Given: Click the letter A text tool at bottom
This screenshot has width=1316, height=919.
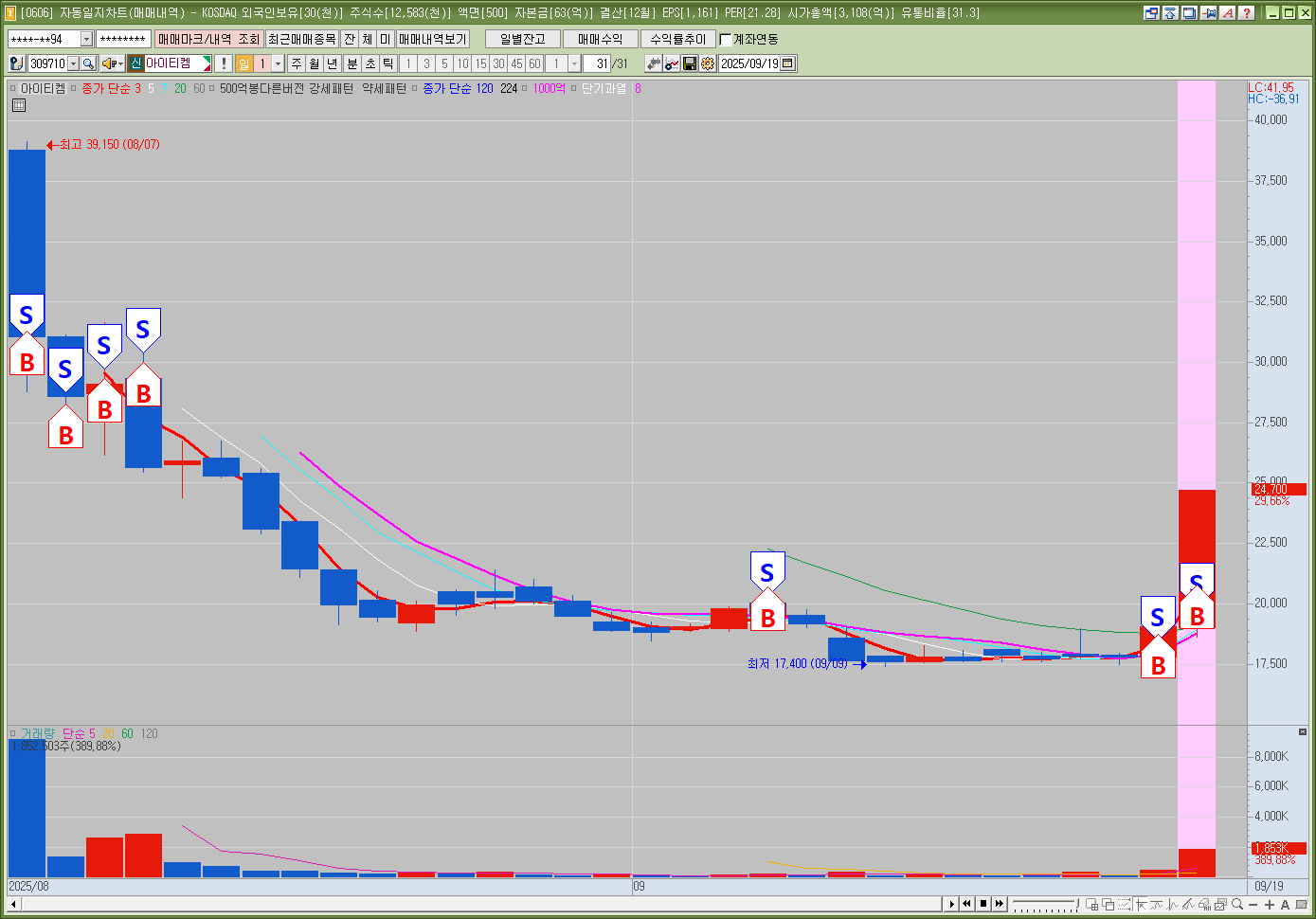Looking at the screenshot, I should coord(1286,904).
